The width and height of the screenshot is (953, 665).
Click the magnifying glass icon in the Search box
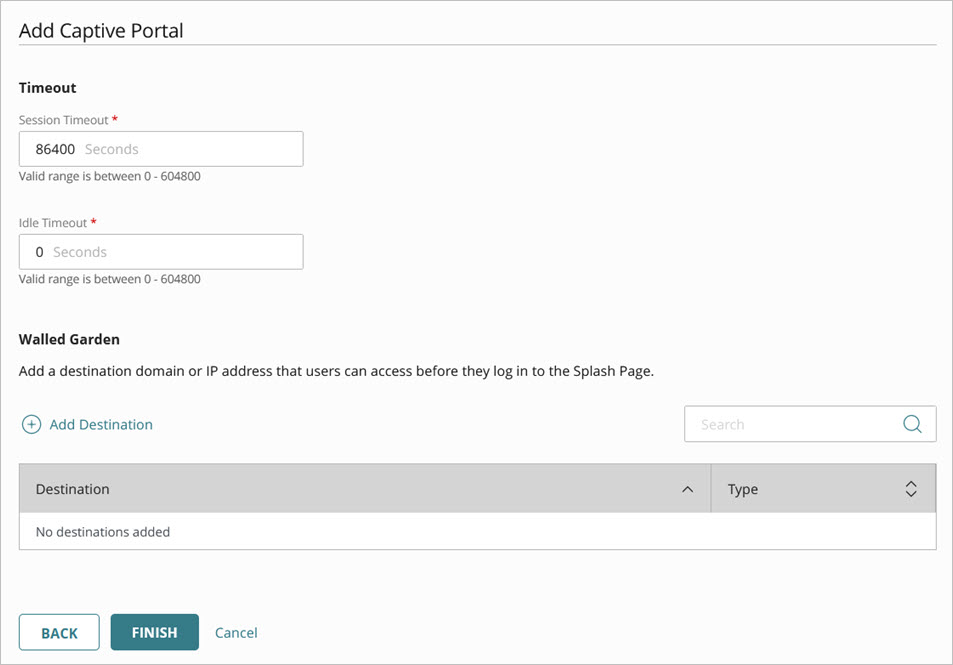coord(912,423)
